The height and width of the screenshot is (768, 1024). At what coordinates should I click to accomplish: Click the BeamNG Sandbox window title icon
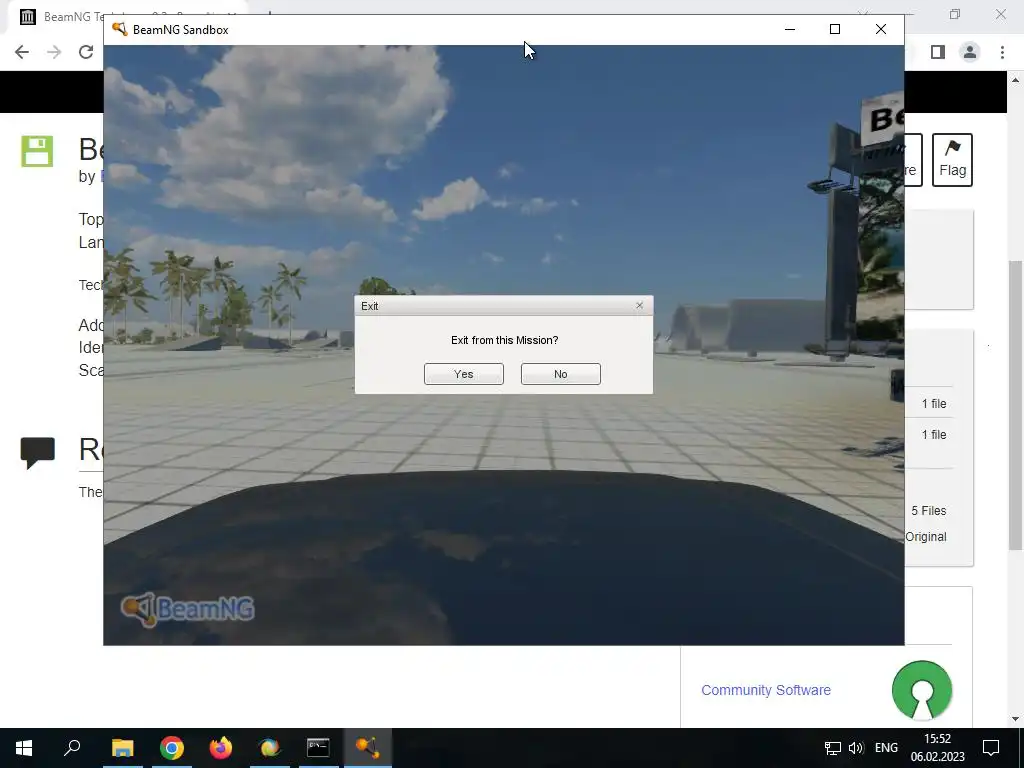pyautogui.click(x=120, y=29)
